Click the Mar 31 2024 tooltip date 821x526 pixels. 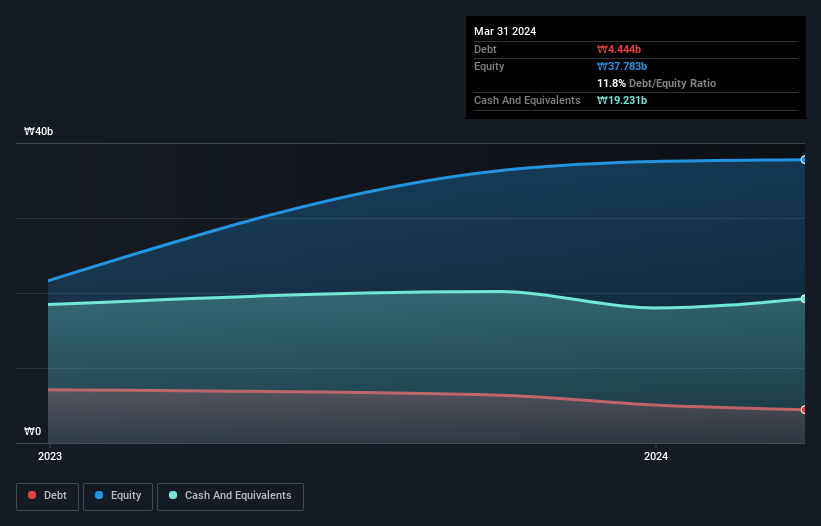[x=505, y=31]
